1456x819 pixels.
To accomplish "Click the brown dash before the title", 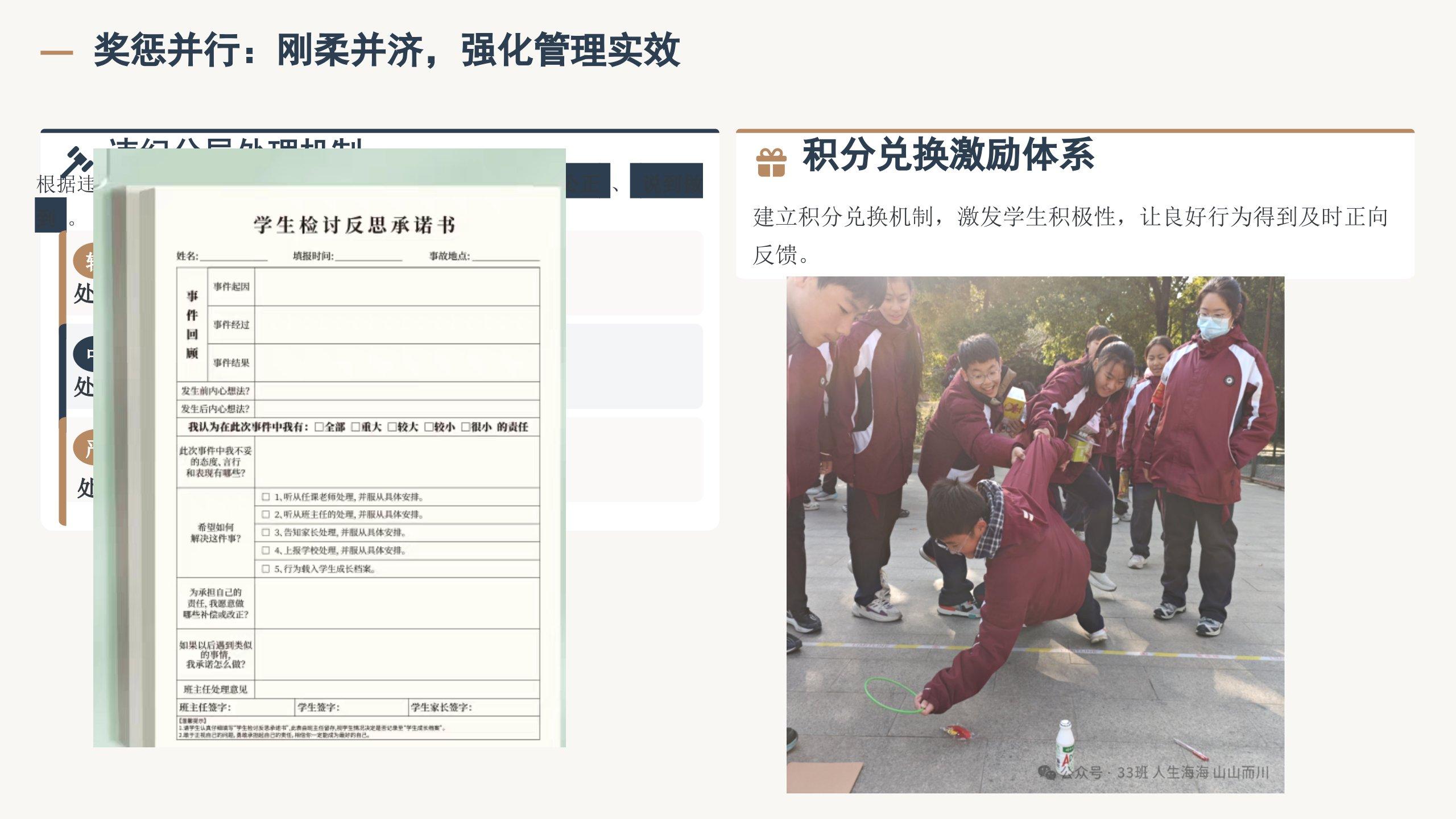I will [56, 53].
